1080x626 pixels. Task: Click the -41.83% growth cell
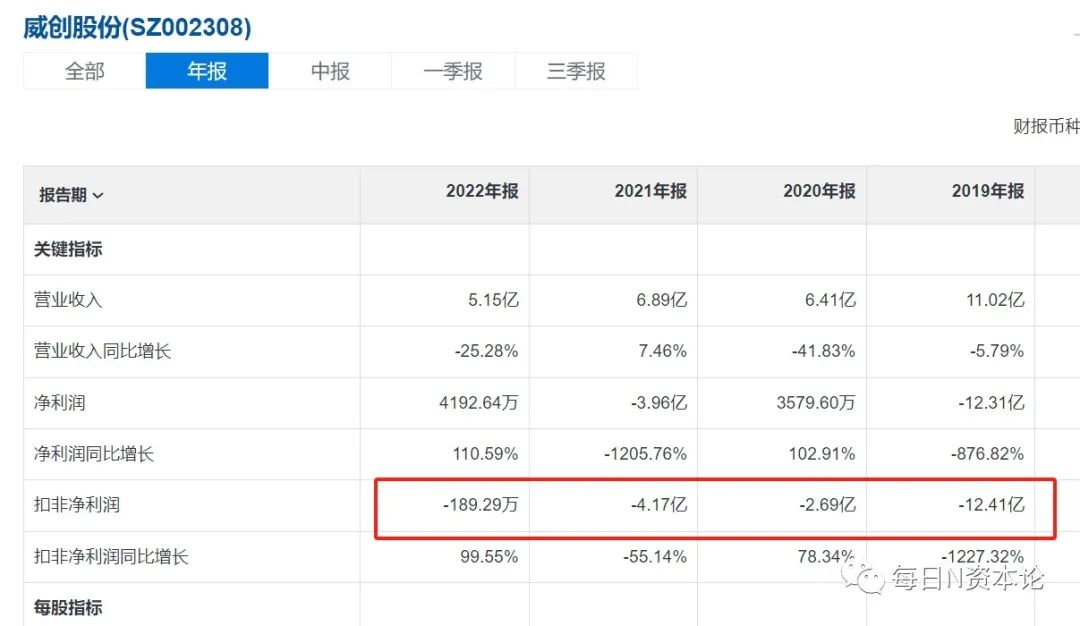(x=823, y=351)
